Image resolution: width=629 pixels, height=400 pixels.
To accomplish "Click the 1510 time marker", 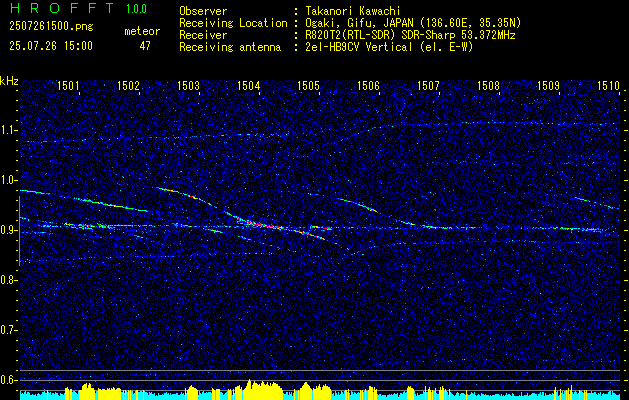I will [608, 85].
